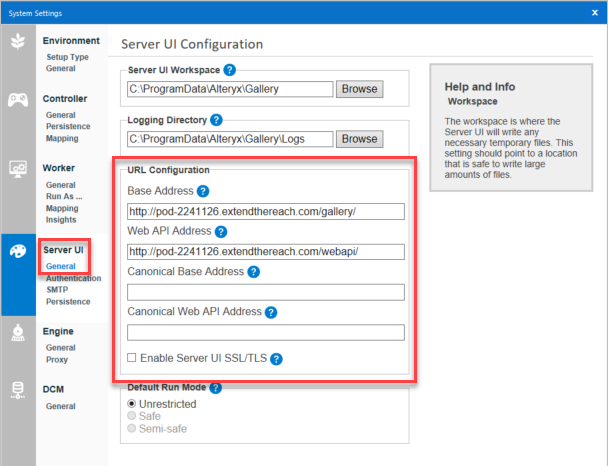Browse for the Server UI Workspace folder
Image resolution: width=608 pixels, height=466 pixels.
tap(360, 89)
